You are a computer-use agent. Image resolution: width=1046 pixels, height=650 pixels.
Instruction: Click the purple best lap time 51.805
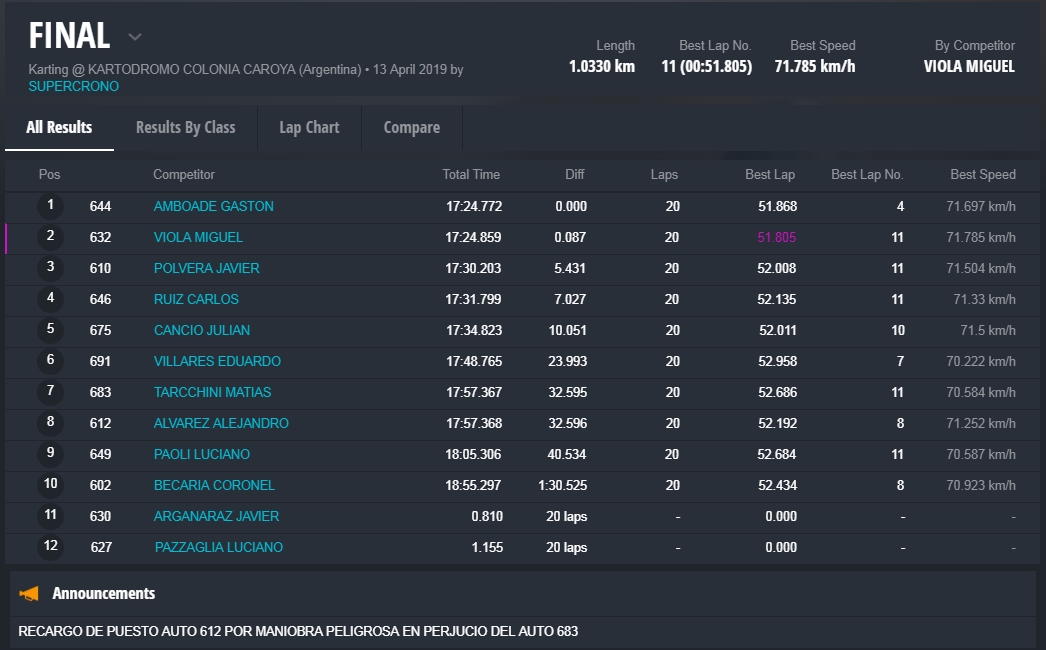pos(776,237)
